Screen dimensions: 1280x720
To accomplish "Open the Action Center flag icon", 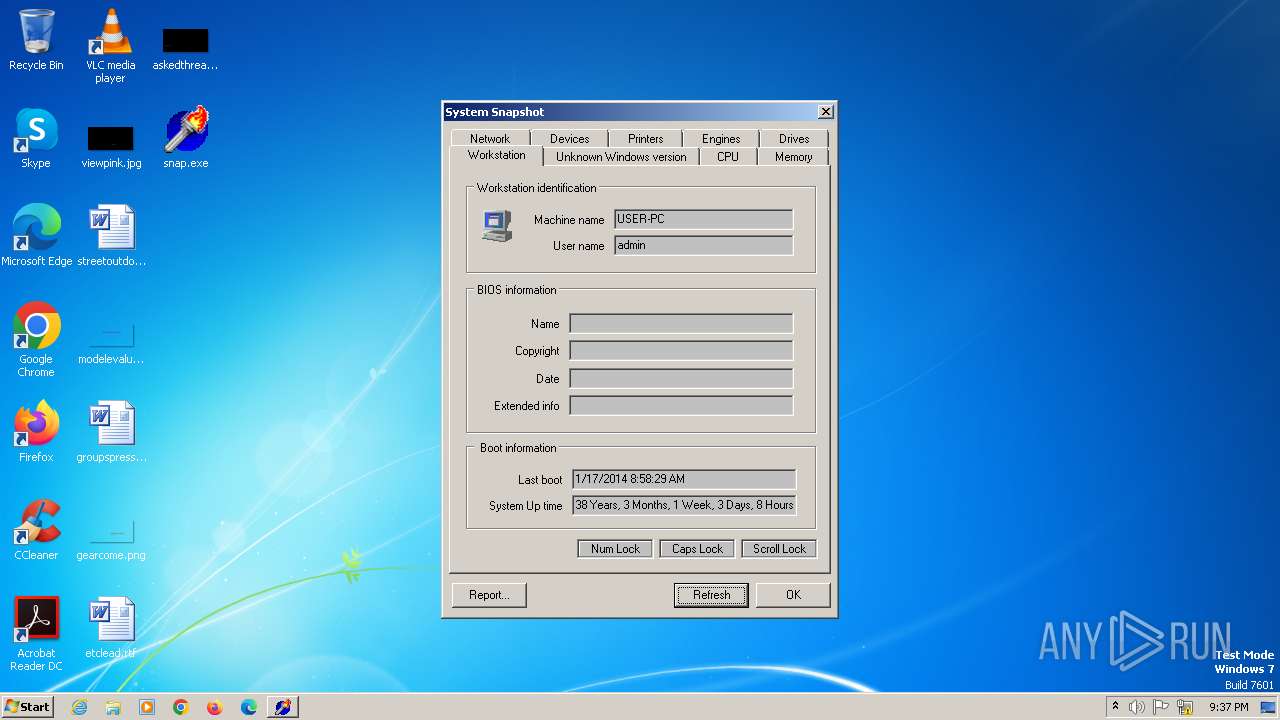I will click(1161, 707).
